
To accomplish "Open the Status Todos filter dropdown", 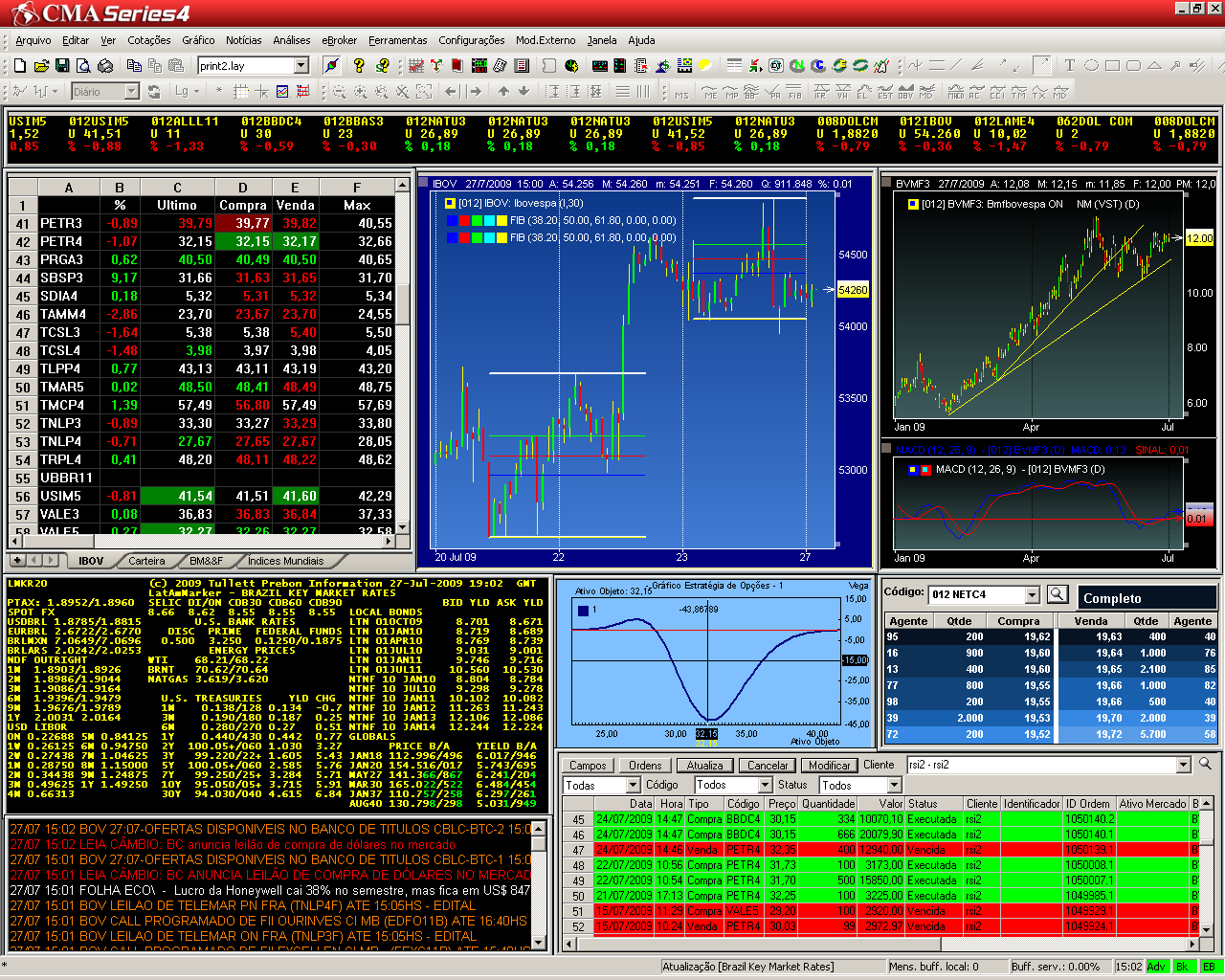I will 894,785.
